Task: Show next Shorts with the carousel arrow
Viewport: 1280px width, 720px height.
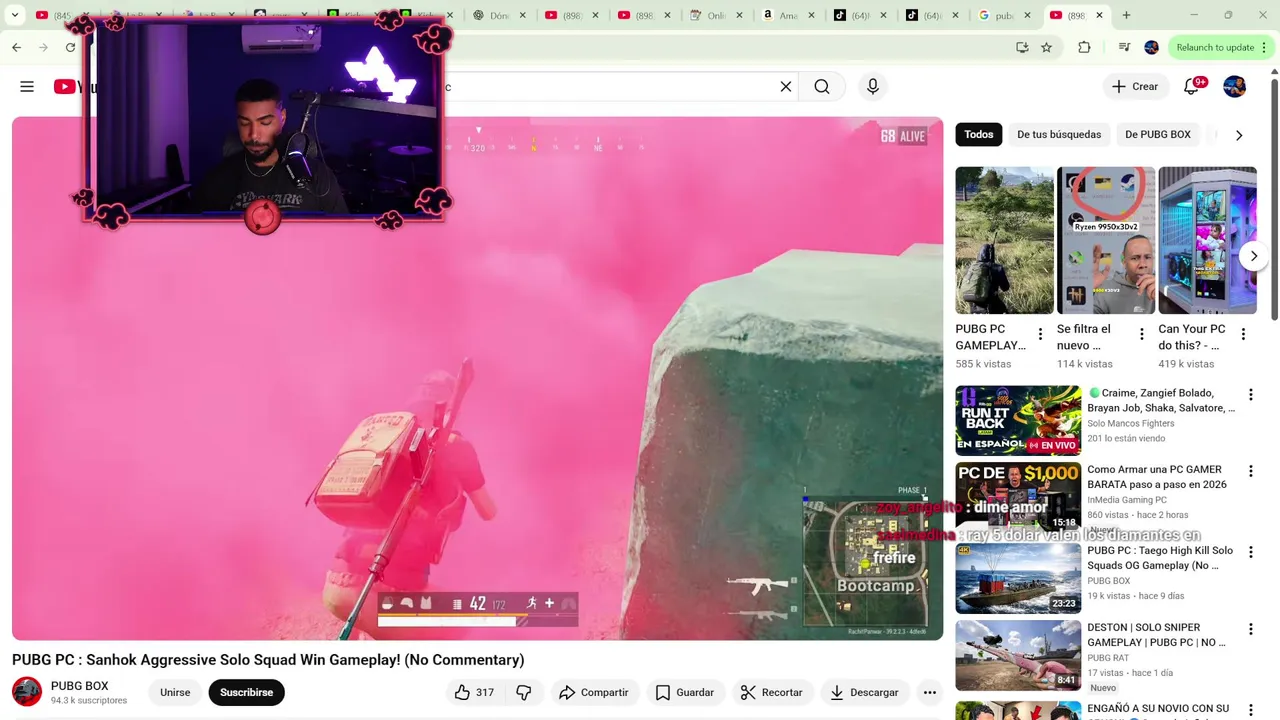Action: (1254, 256)
